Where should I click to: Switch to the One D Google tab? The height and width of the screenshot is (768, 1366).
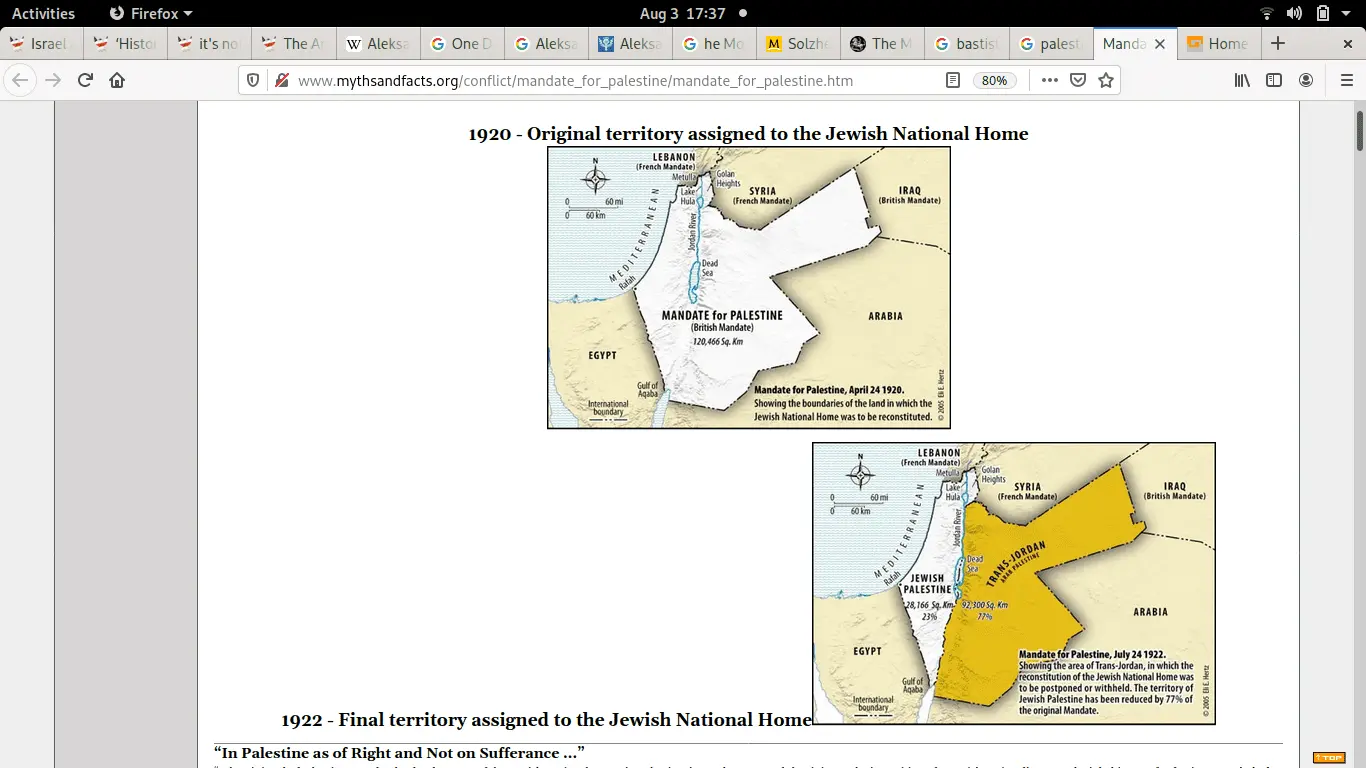tap(461, 44)
